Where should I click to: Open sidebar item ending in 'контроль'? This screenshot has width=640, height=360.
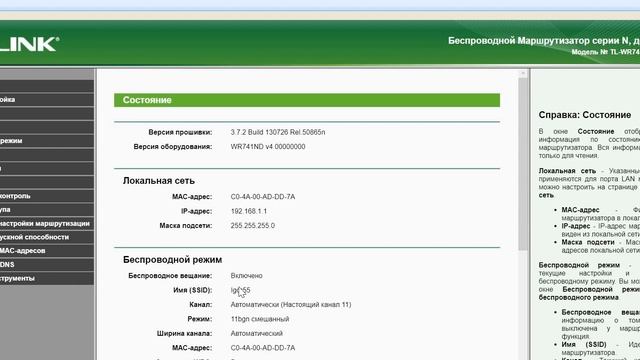47,196
